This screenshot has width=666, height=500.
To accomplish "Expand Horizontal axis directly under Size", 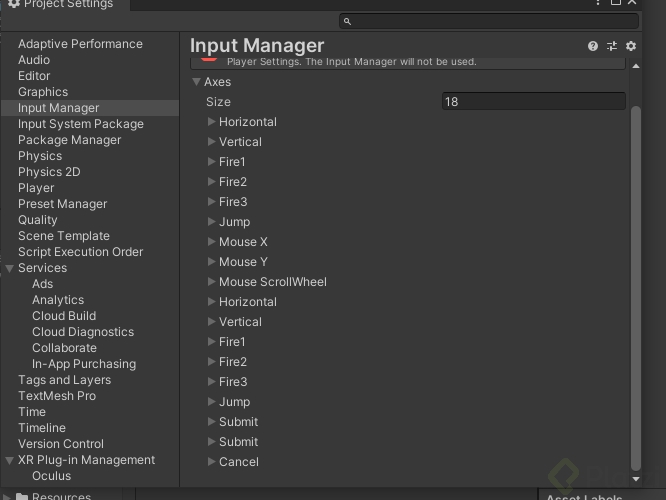I will (211, 122).
